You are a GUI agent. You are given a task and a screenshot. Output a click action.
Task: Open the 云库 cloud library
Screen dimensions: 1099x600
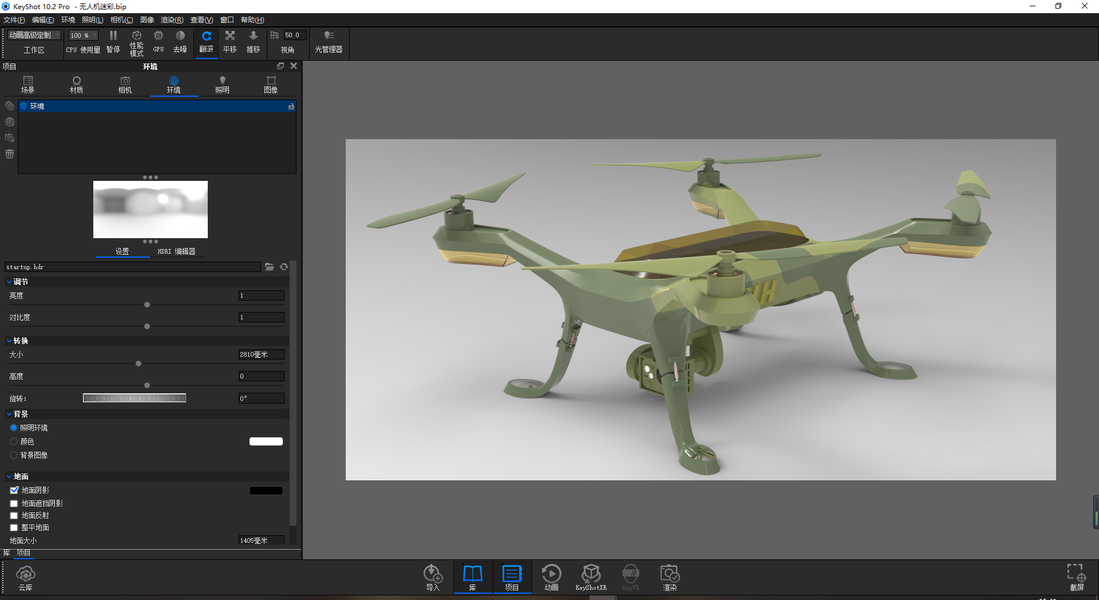25,578
